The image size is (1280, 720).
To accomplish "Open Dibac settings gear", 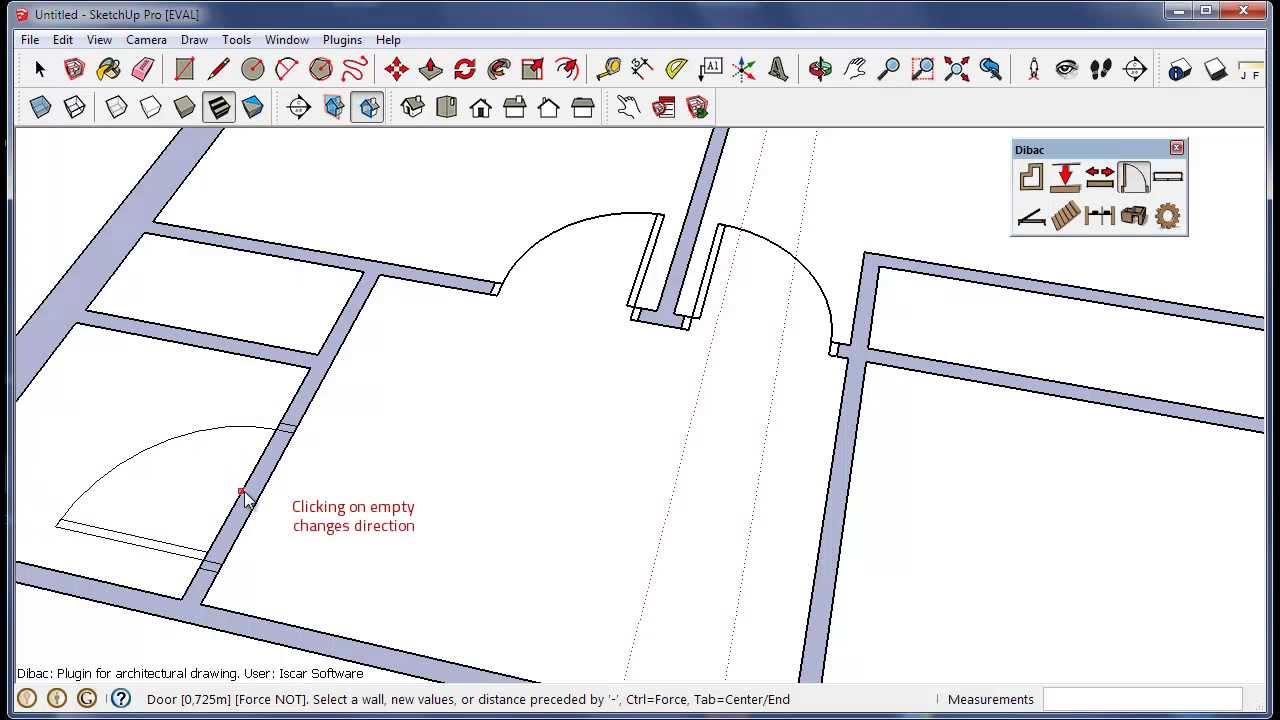I will point(1167,215).
